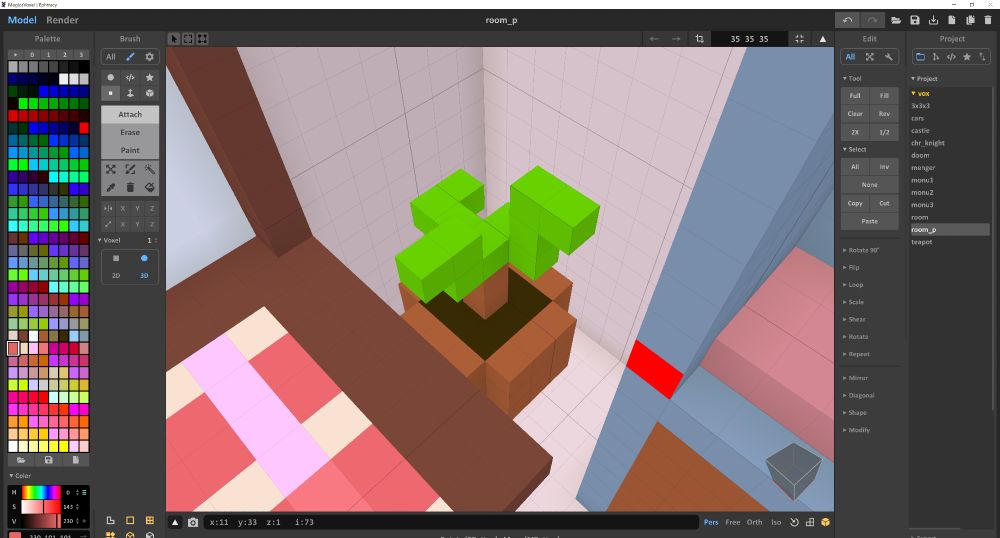
Task: Choose Attach brush mode
Action: (x=130, y=114)
